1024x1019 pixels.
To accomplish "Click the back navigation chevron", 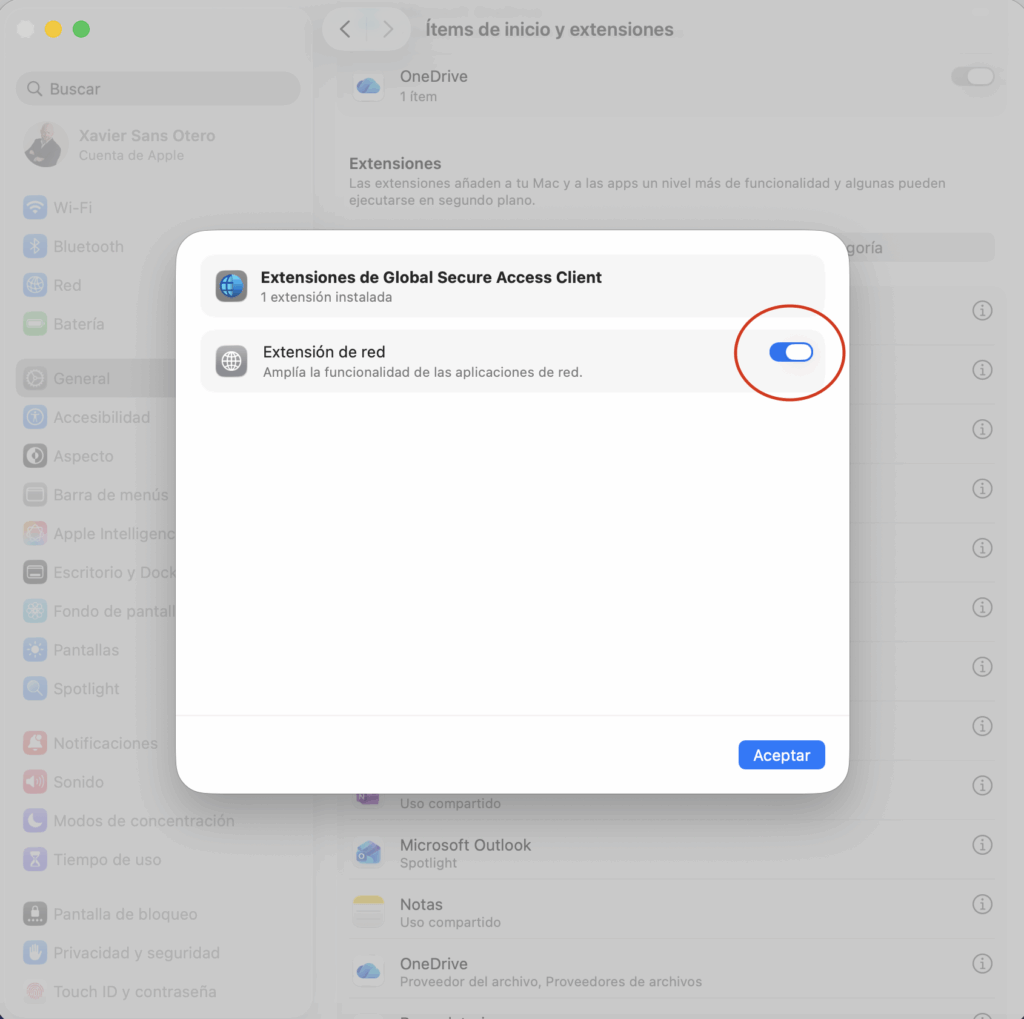I will point(345,29).
